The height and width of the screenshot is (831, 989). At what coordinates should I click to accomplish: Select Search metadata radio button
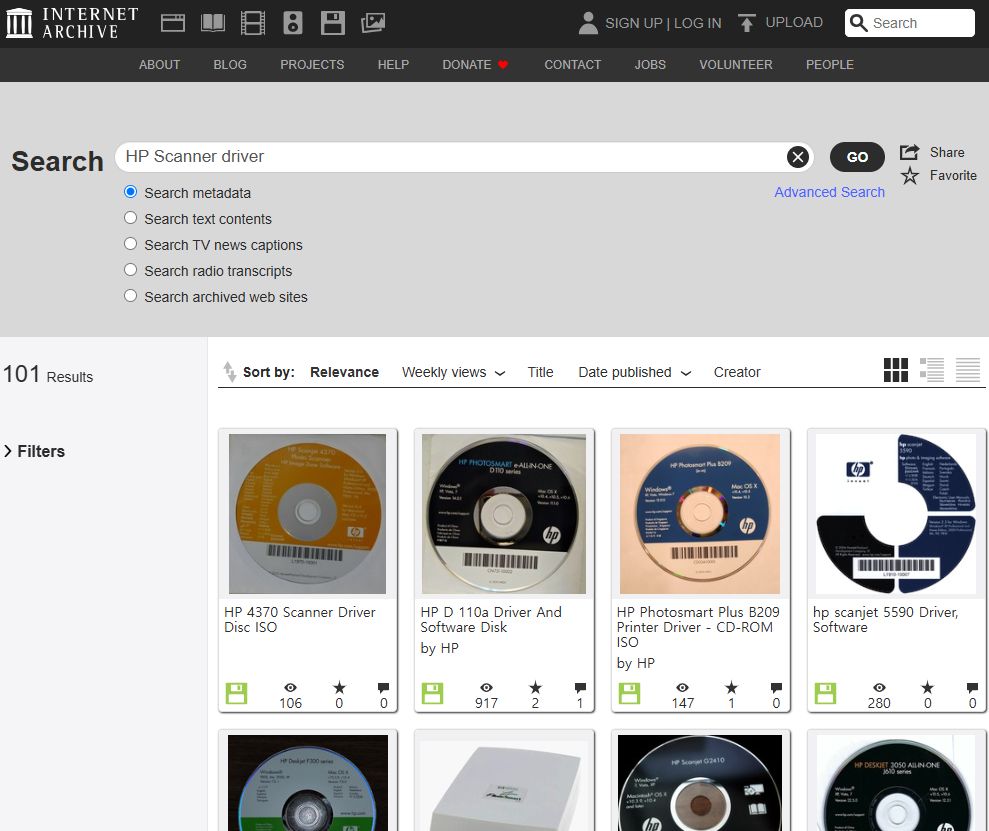coord(131,192)
